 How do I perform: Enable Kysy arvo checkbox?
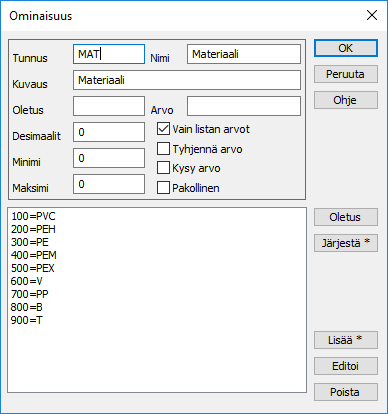tap(163, 168)
